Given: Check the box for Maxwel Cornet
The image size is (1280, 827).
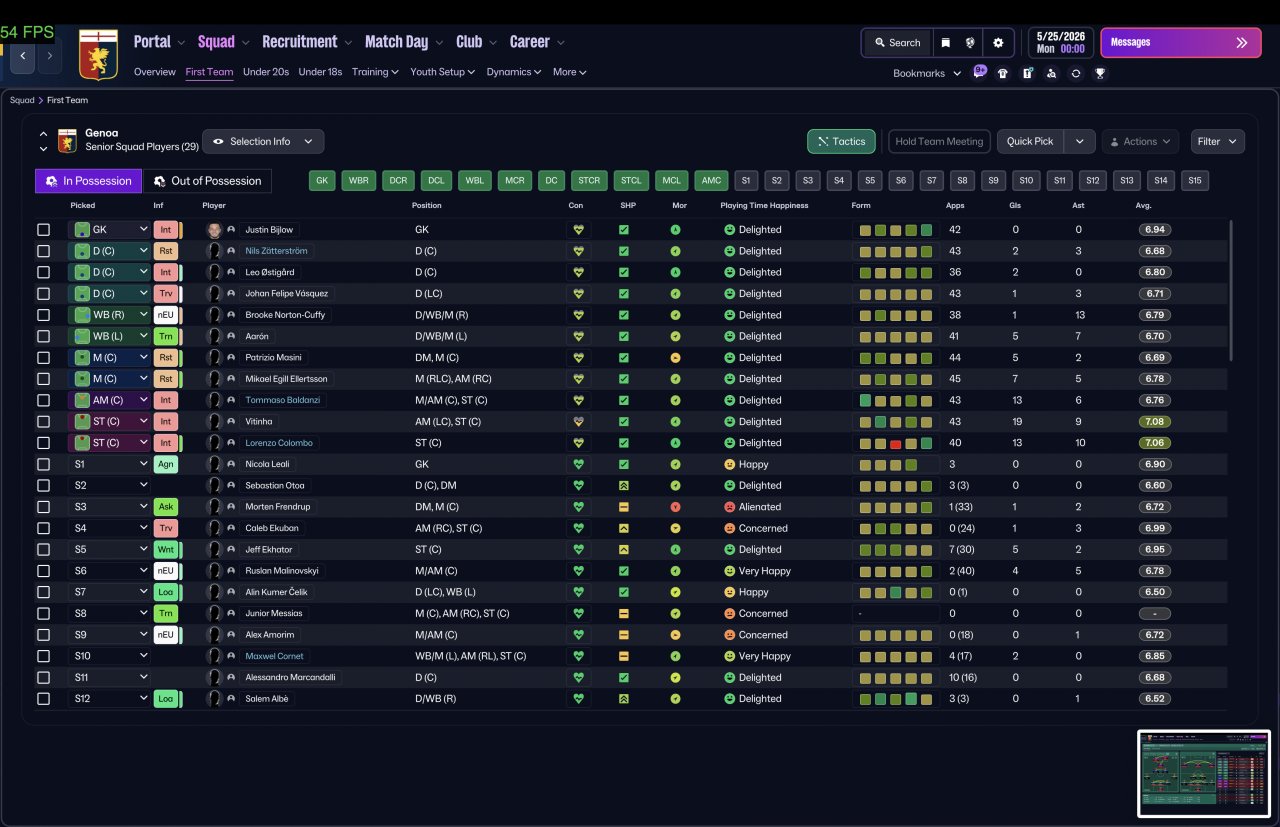Looking at the screenshot, I should (43, 657).
